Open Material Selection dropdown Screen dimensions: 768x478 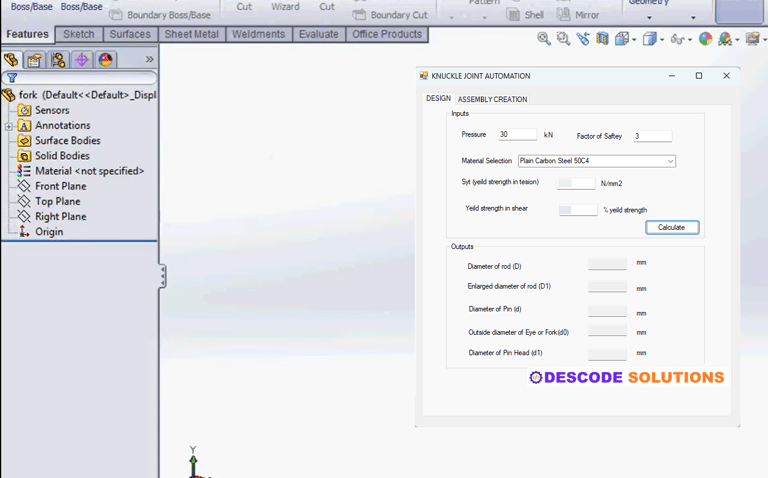tap(670, 161)
